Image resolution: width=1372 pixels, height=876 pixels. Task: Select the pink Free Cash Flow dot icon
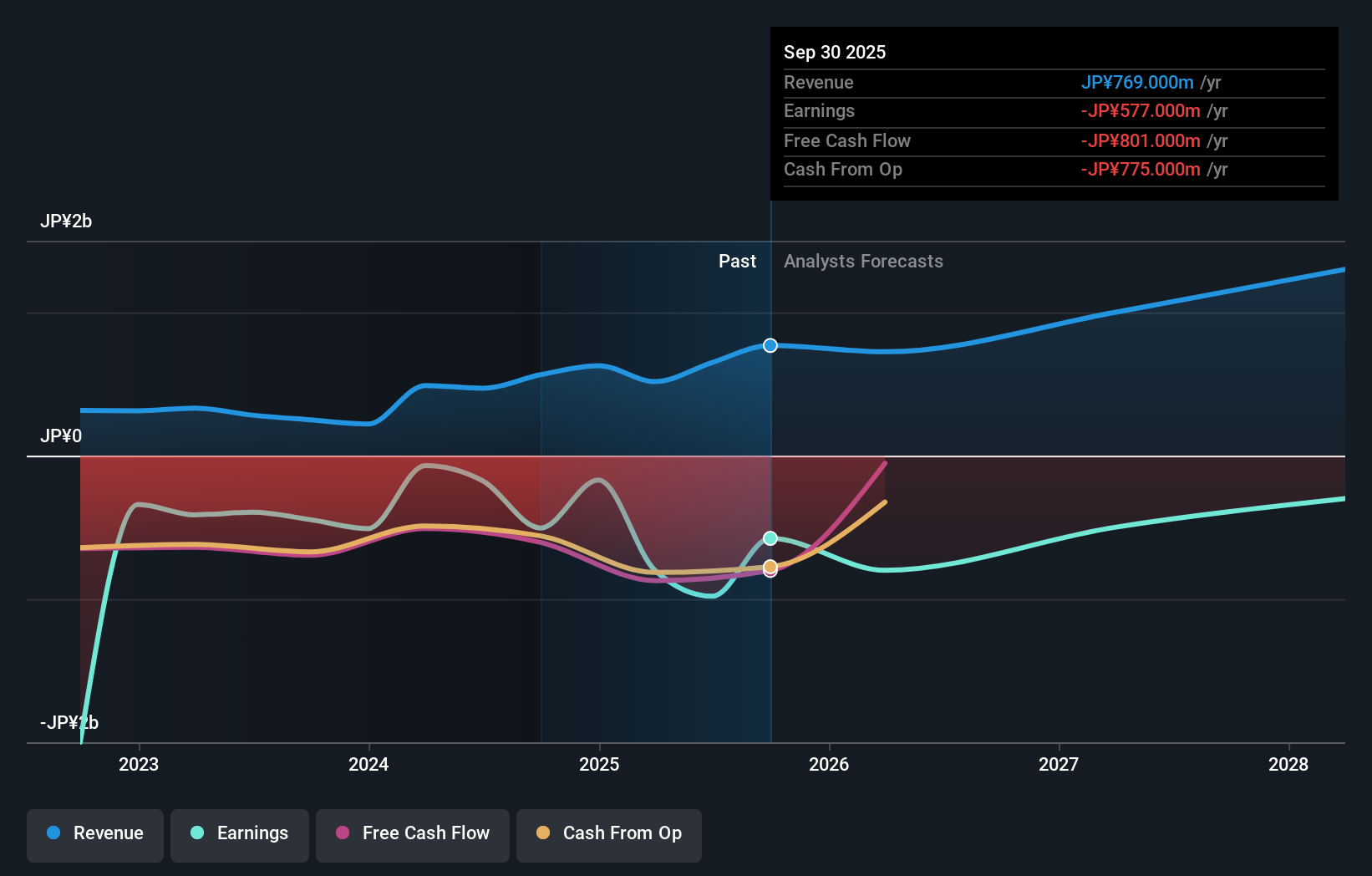(343, 833)
